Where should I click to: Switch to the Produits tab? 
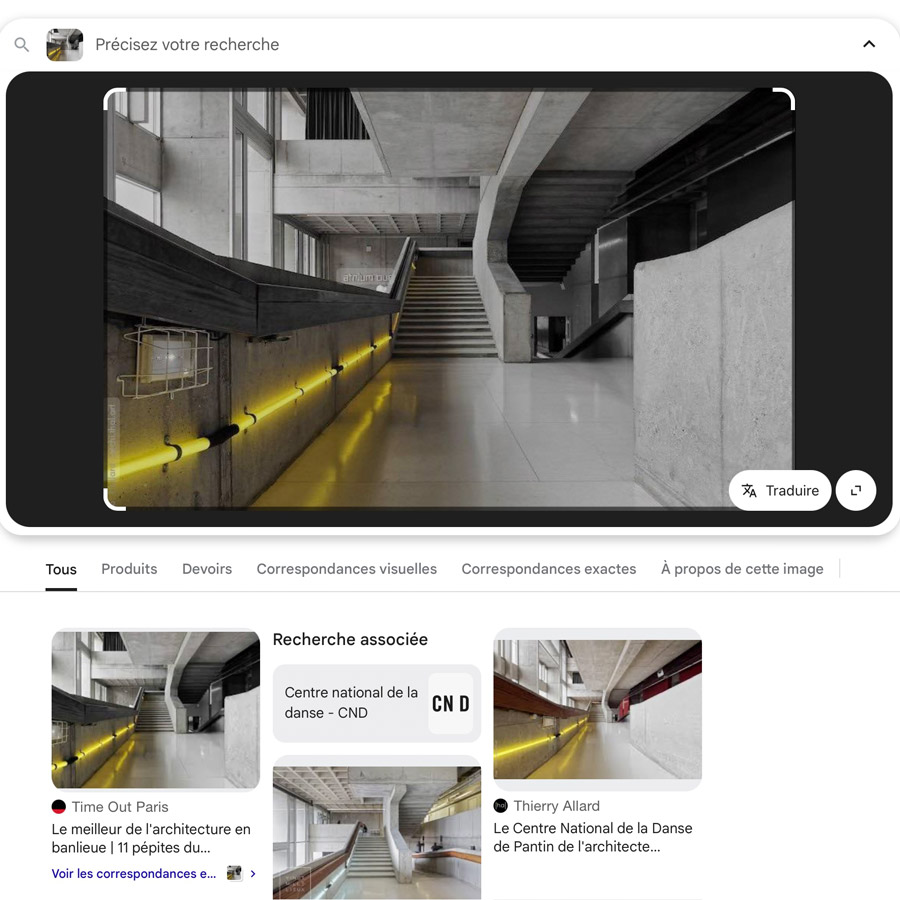129,568
